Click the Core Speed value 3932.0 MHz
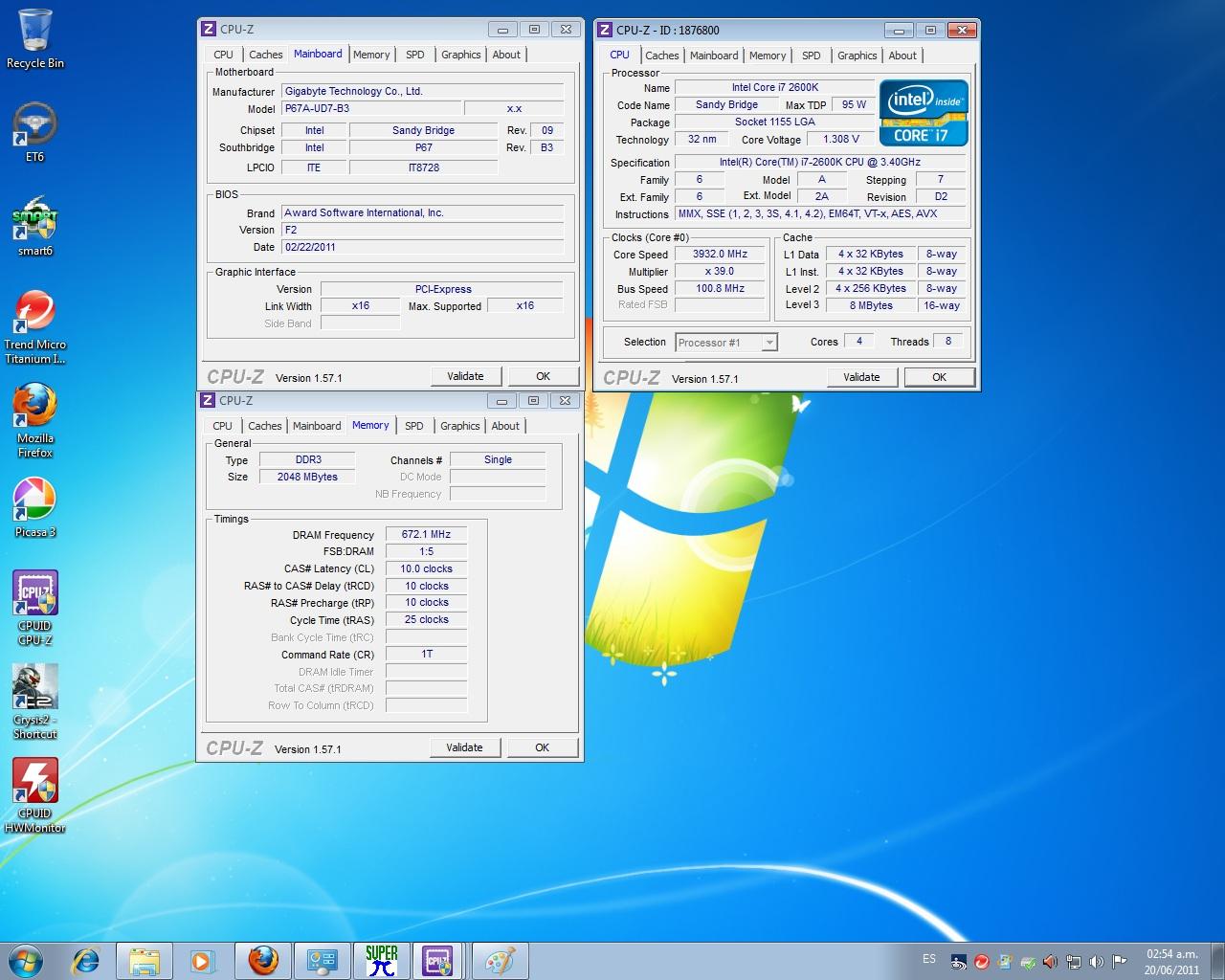The height and width of the screenshot is (980, 1225). coord(721,255)
